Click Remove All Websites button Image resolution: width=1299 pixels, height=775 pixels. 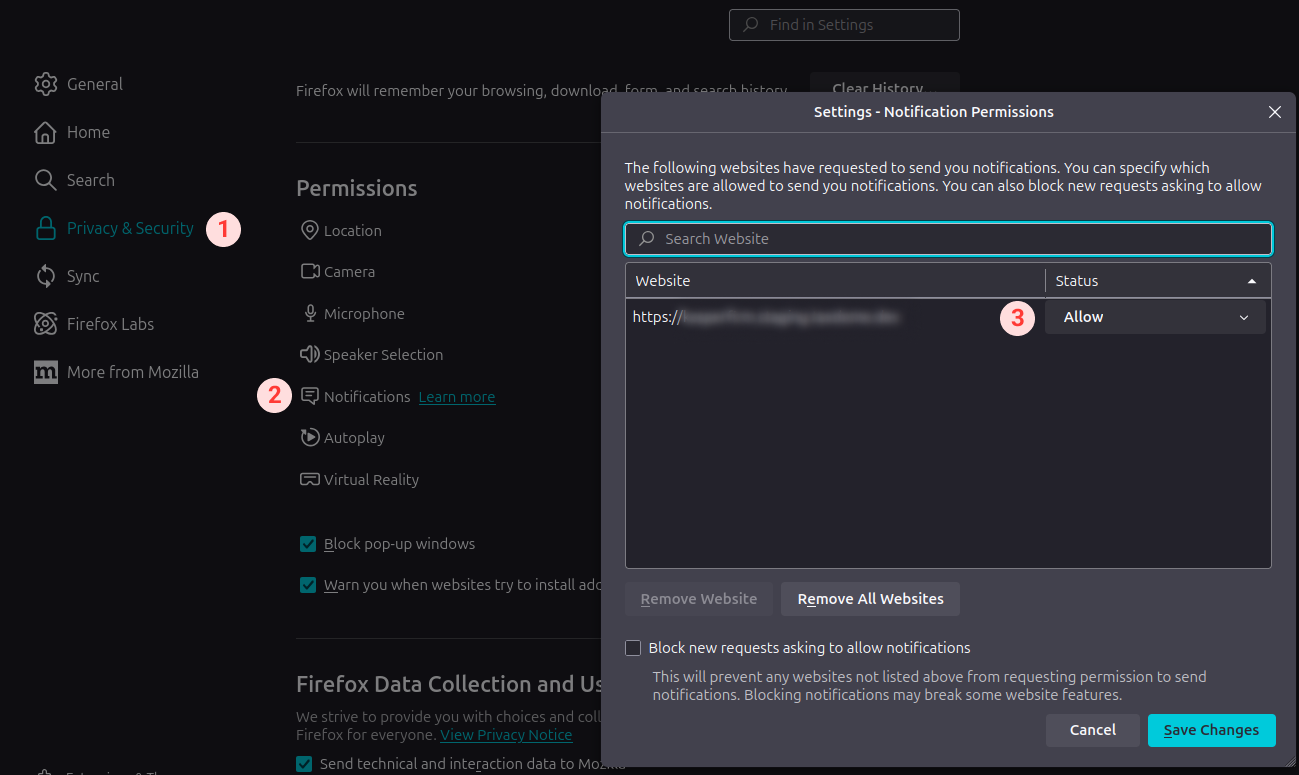pyautogui.click(x=870, y=599)
